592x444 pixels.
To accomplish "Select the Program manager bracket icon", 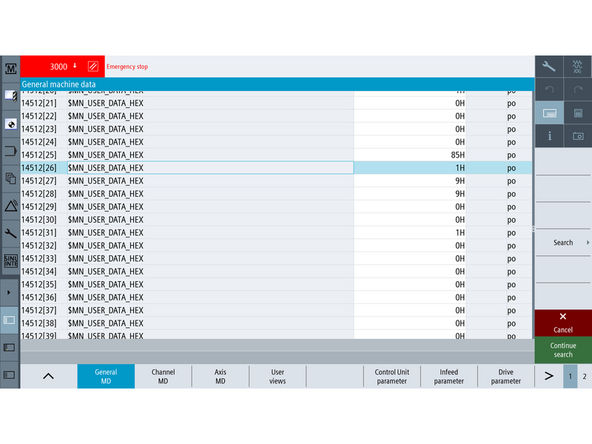I will [x=11, y=151].
